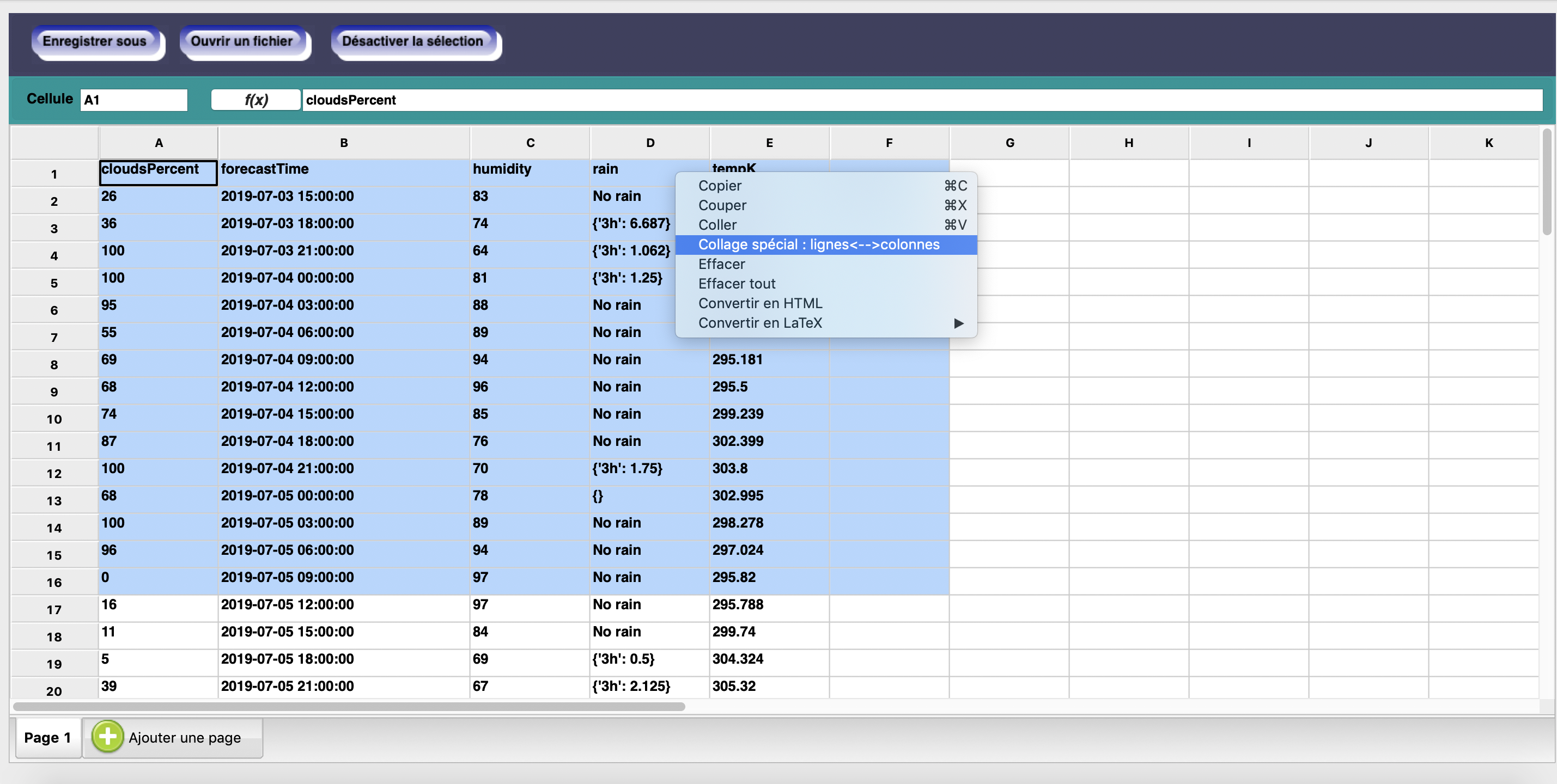
Task: Choose Effacer in the context menu
Action: click(826, 264)
